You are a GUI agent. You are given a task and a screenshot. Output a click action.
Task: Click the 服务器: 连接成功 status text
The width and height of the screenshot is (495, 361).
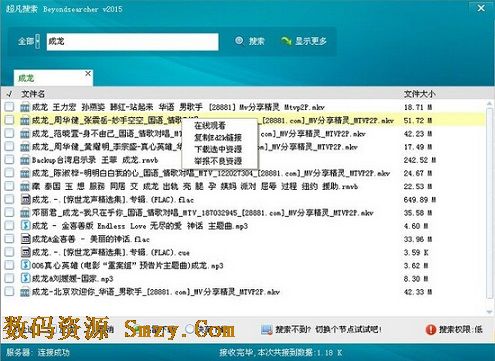pyautogui.click(x=38, y=352)
